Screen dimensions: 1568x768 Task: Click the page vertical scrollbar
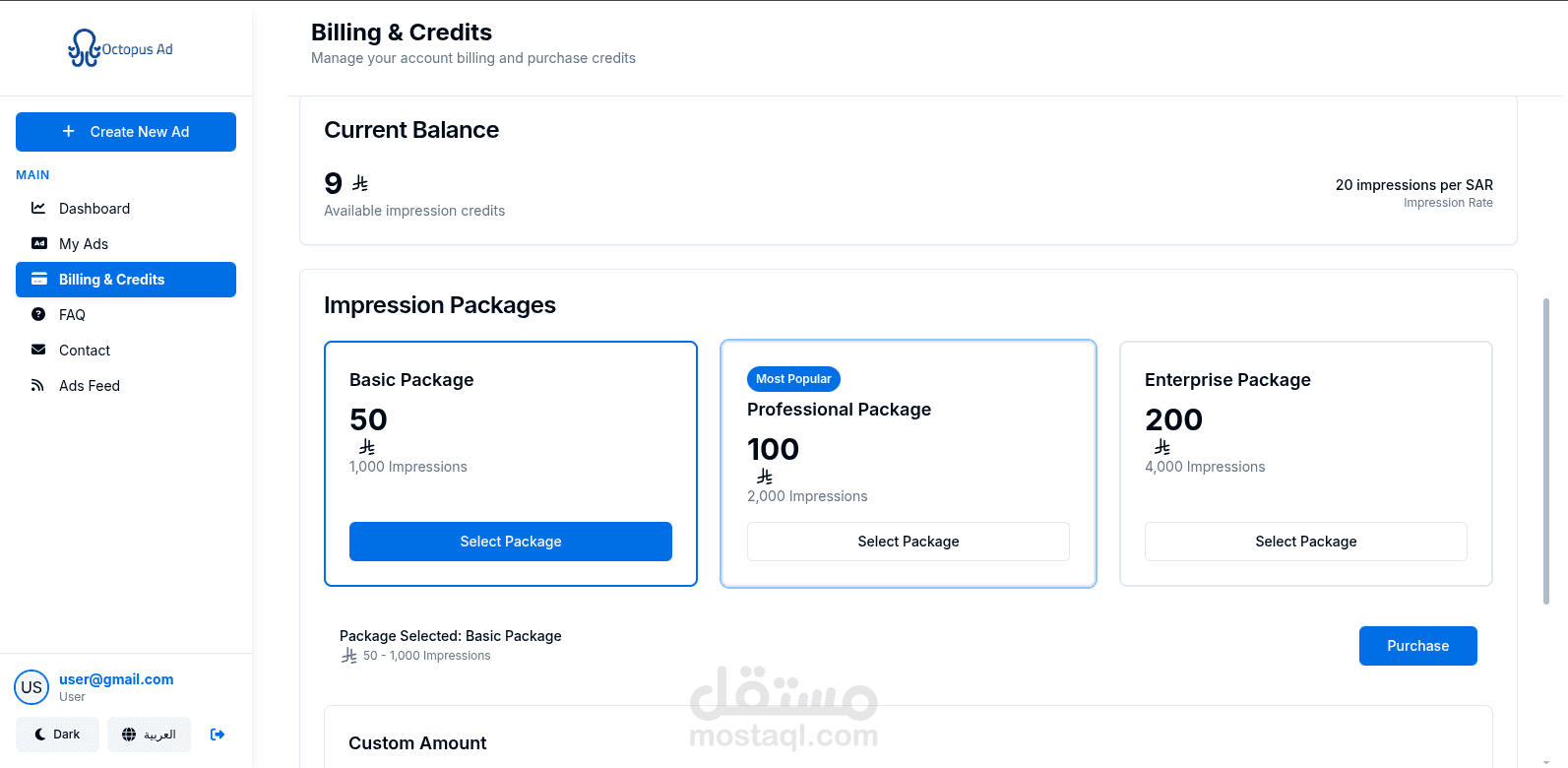[1545, 451]
